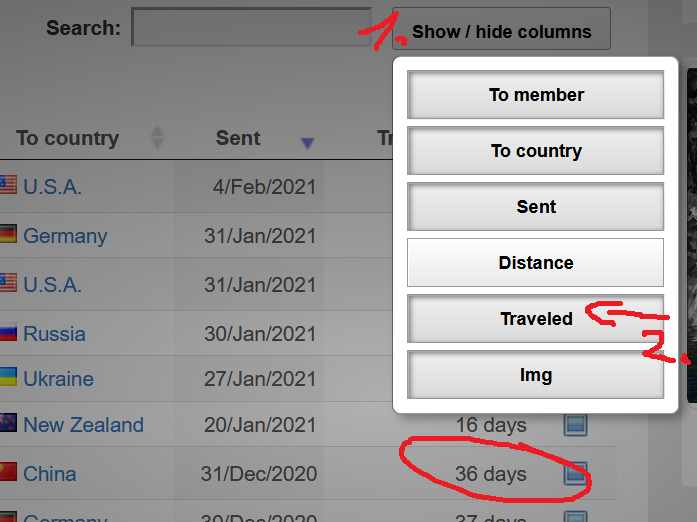Click the Germany flag icon
The image size is (697, 522).
[8, 235]
